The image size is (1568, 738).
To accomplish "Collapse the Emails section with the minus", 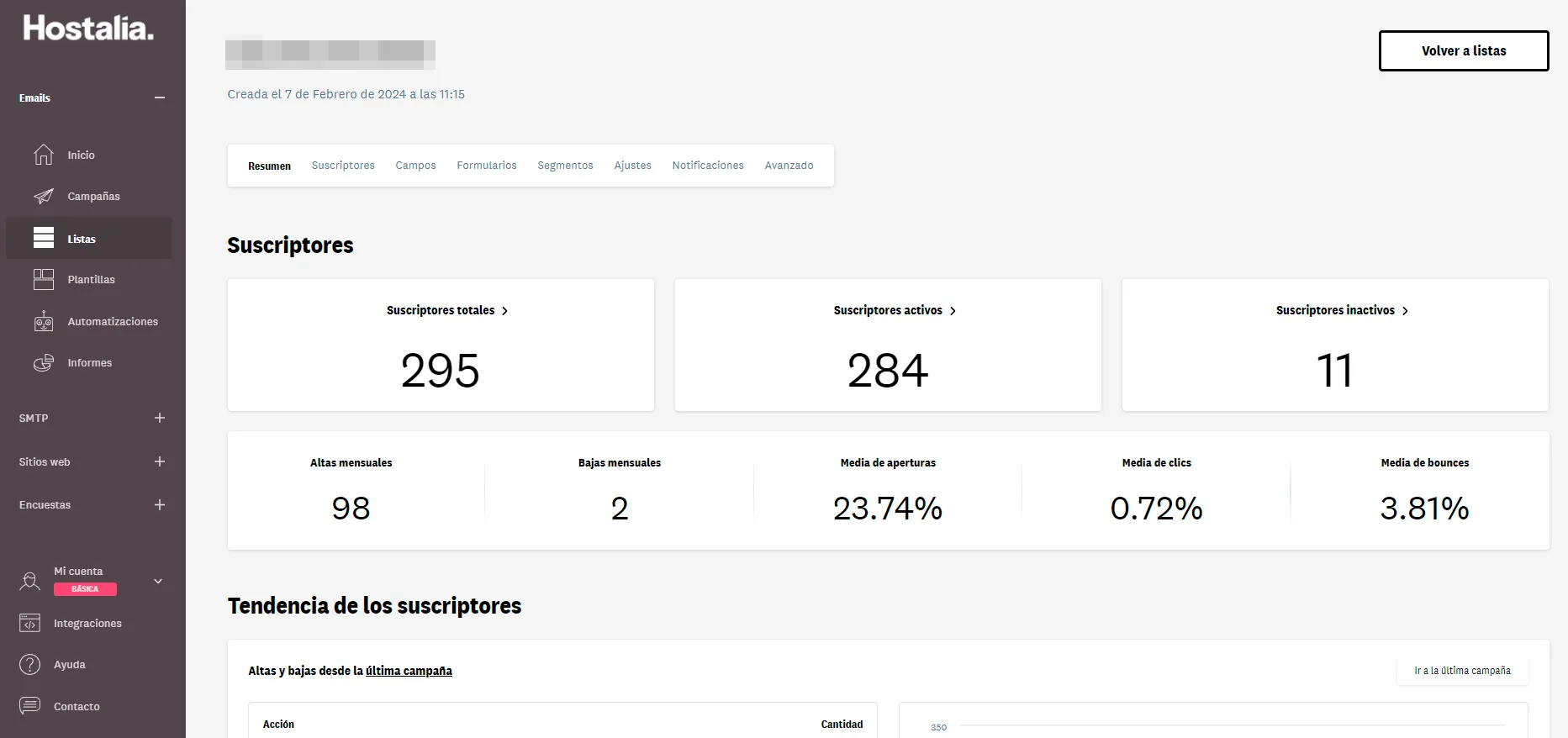I will coord(160,98).
